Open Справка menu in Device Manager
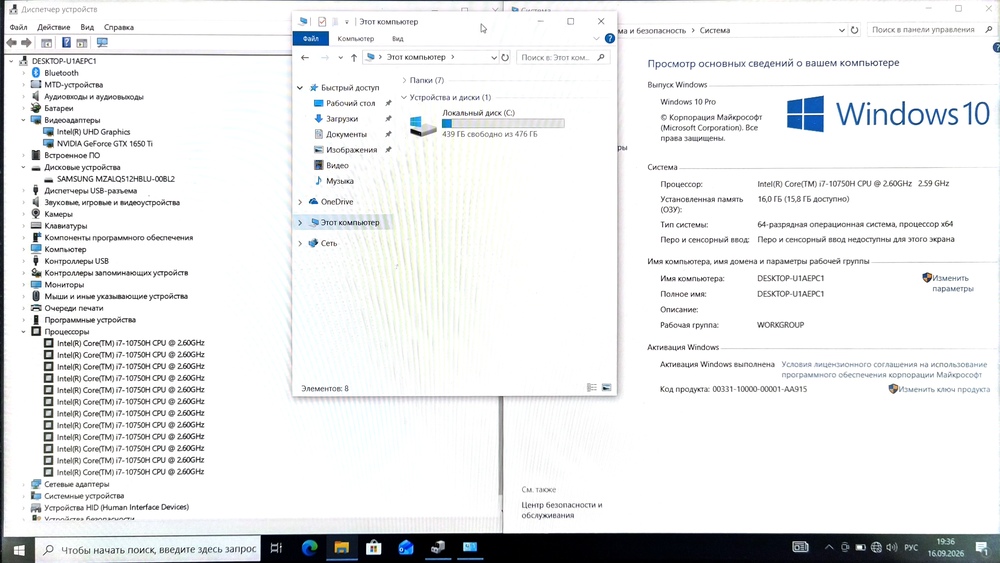Screen dimensions: 1000x563 point(119,27)
